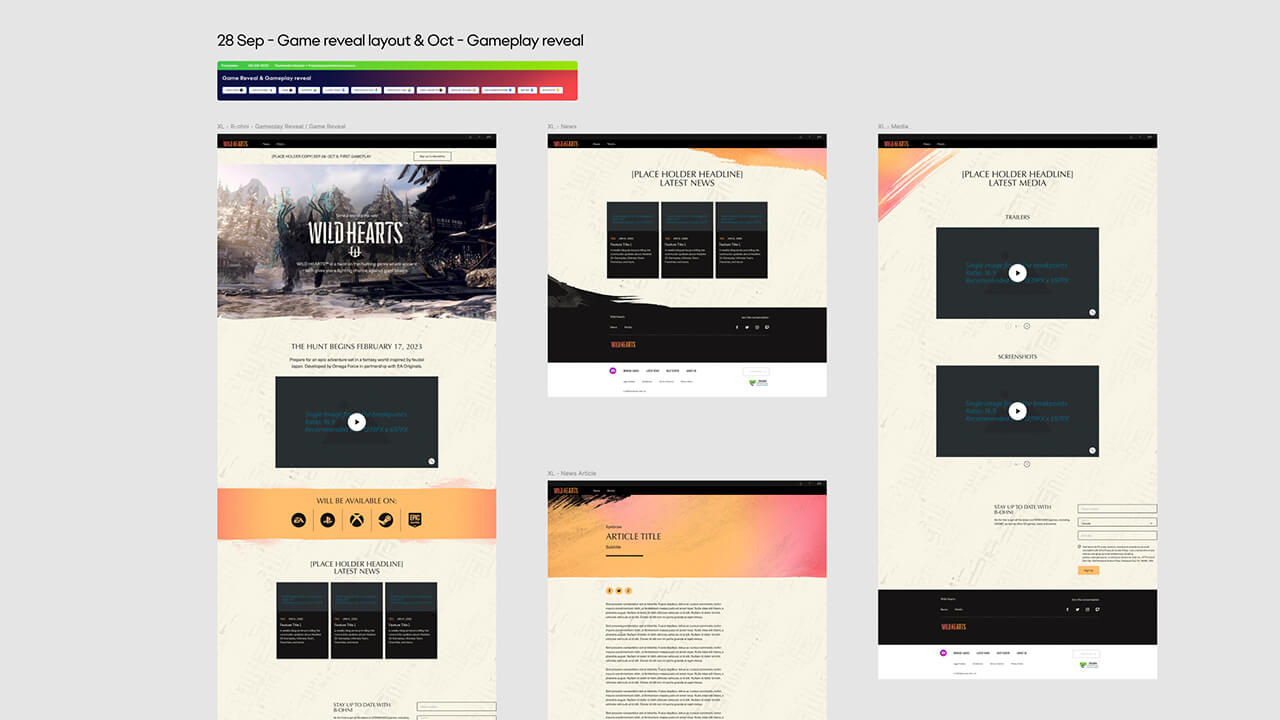1280x720 pixels.
Task: Click orange Wild Hearts logo in Media footer
Action: point(953,627)
